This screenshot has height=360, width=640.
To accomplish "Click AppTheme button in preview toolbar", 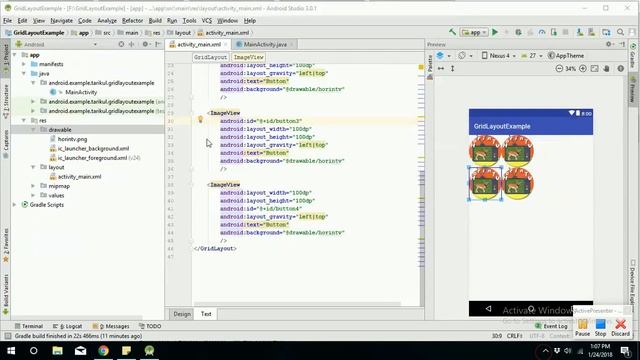I will point(566,56).
